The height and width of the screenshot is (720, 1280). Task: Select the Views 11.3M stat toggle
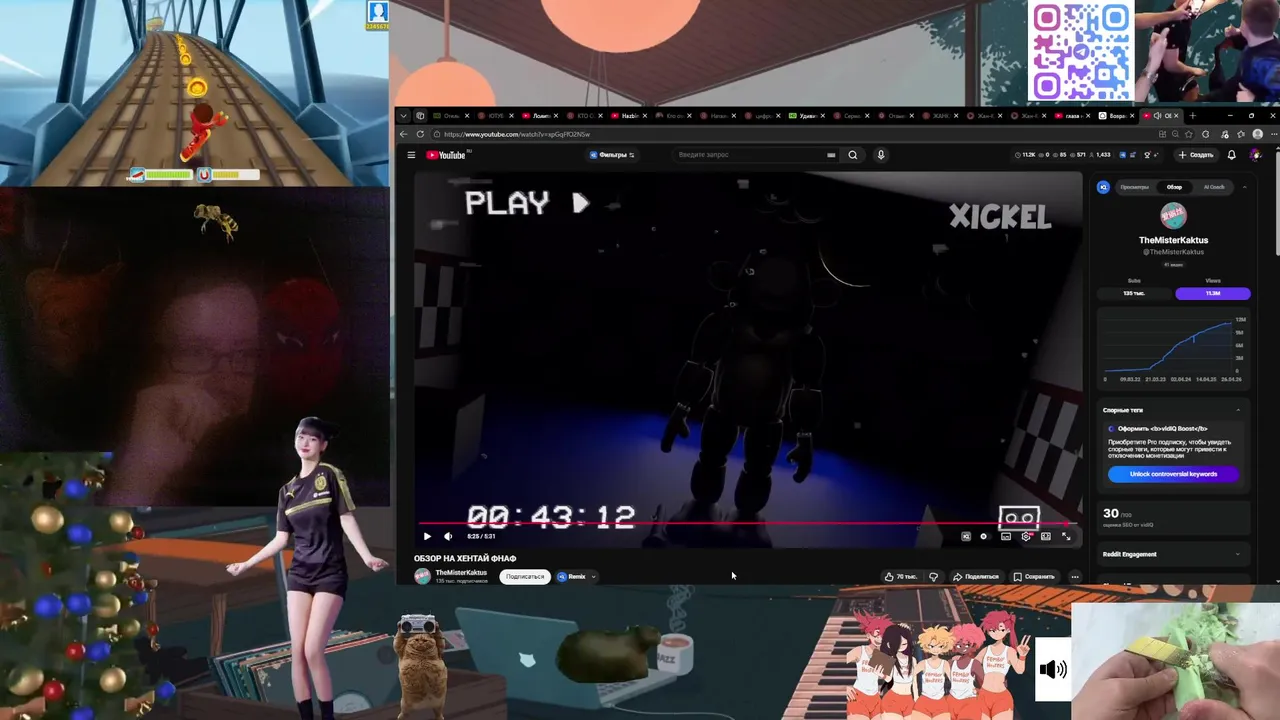pyautogui.click(x=1213, y=293)
